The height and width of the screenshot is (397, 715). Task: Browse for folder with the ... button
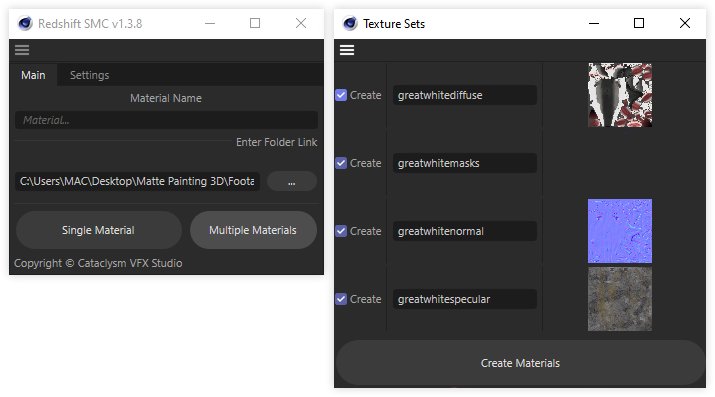(292, 181)
